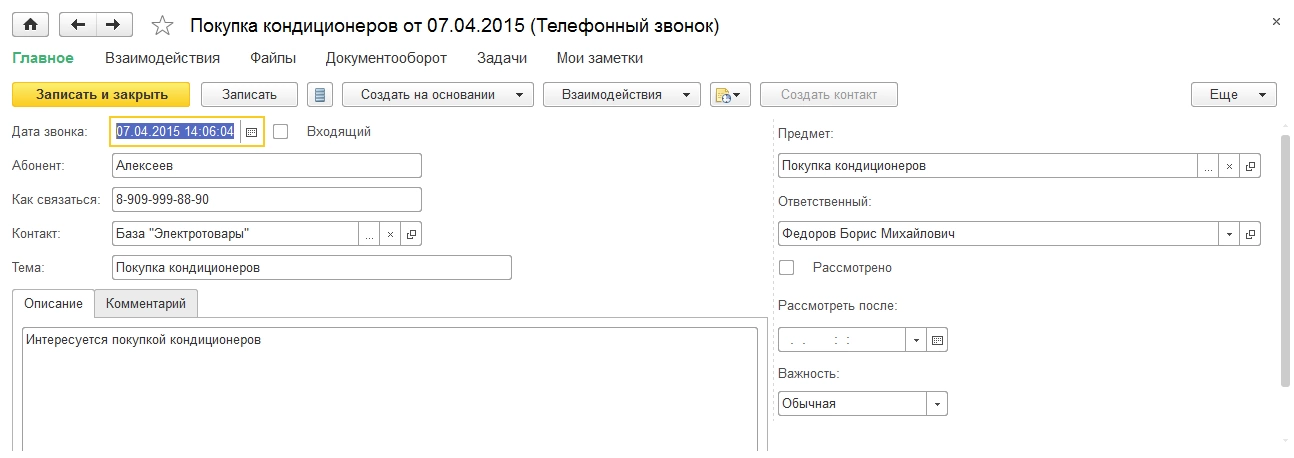The image size is (1294, 458).
Task: Switch to the Комментарий tab
Action: pos(146,303)
